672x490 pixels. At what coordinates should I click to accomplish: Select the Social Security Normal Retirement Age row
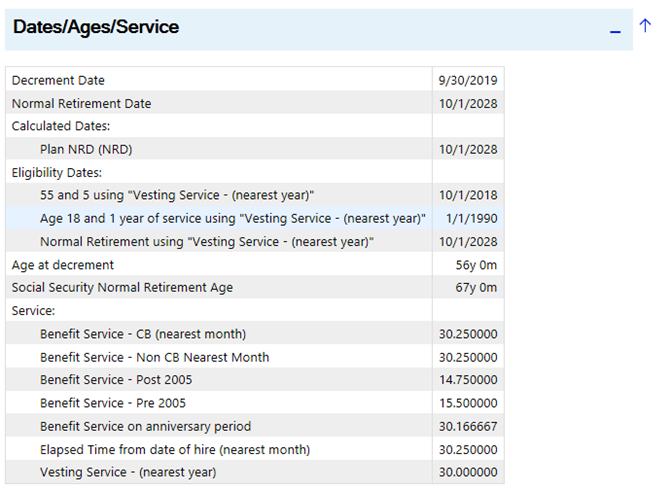click(255, 287)
